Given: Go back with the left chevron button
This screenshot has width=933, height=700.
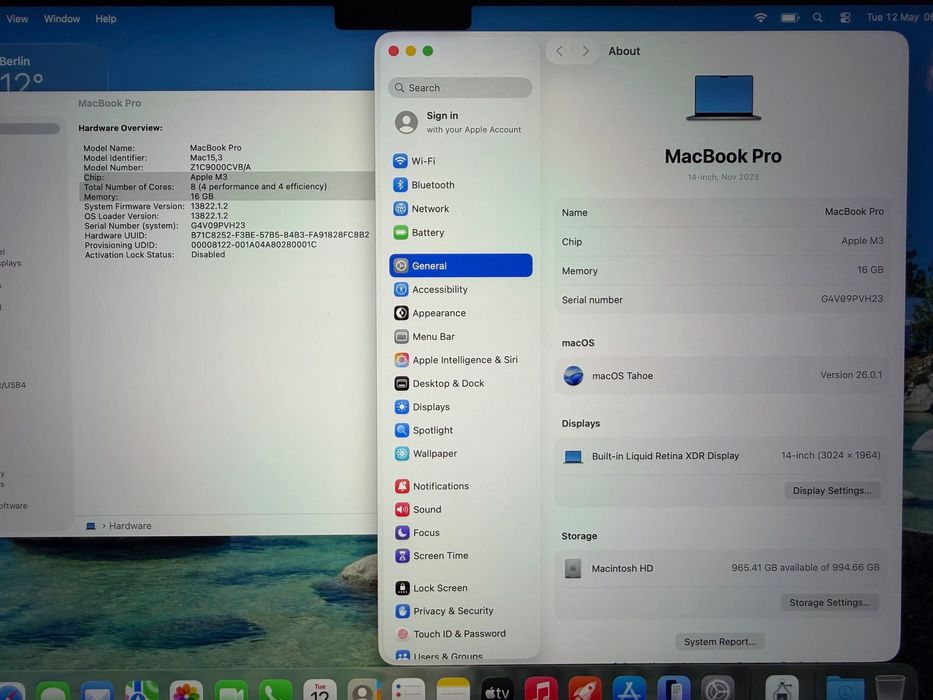Looking at the screenshot, I should [559, 51].
